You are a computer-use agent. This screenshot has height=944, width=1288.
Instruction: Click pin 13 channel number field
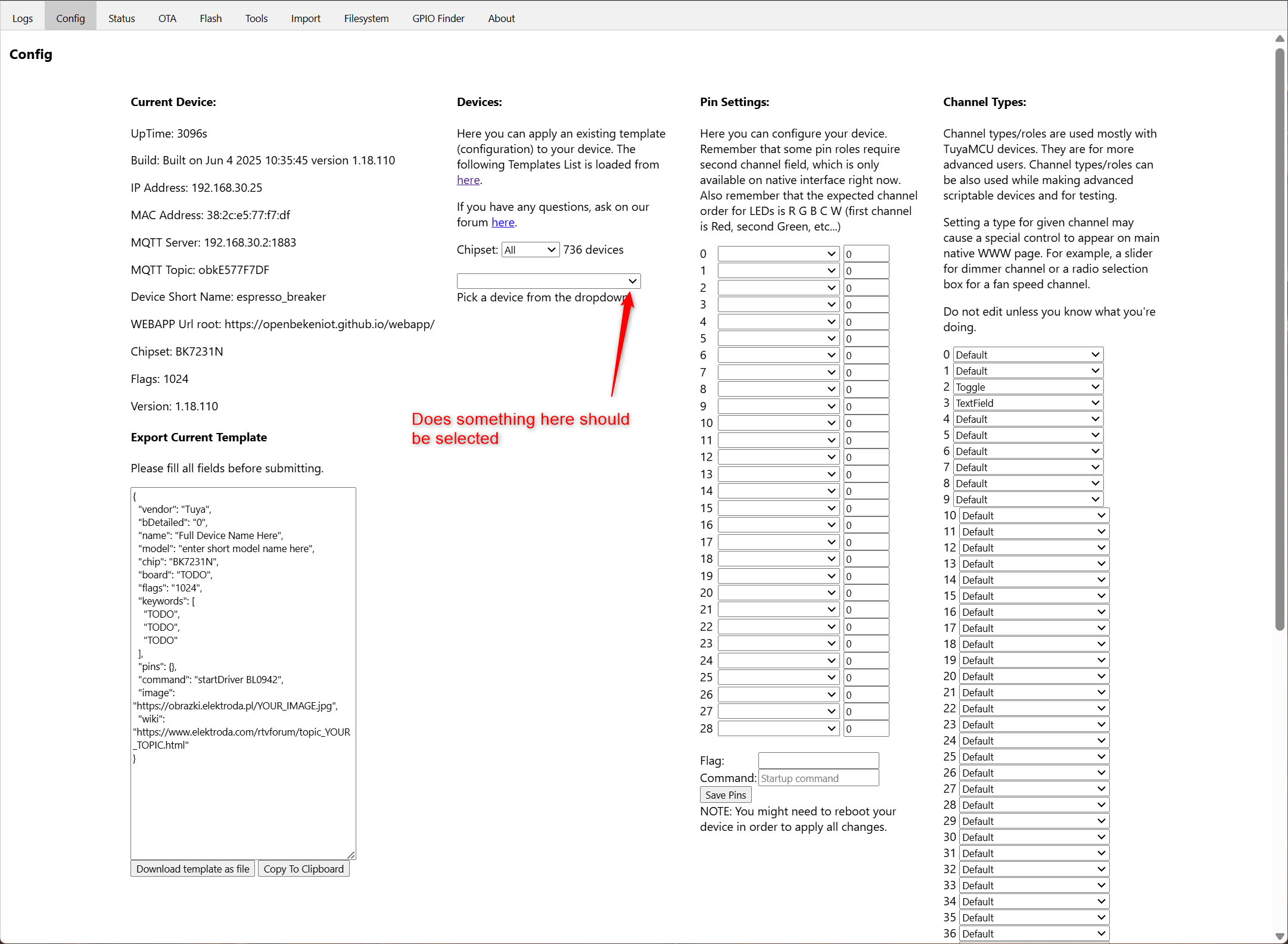(866, 474)
